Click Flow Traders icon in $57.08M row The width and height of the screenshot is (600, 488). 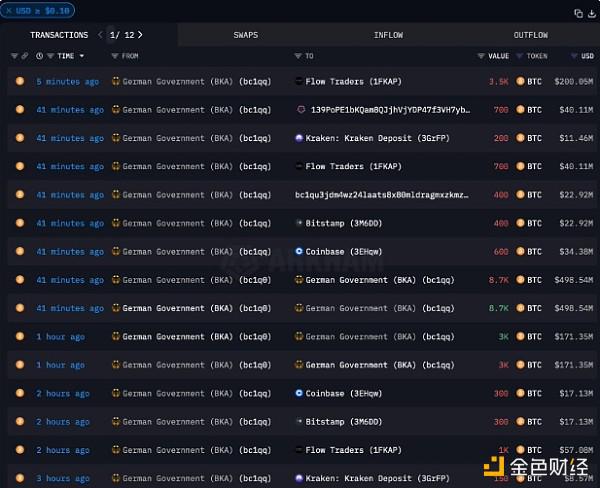(x=299, y=450)
